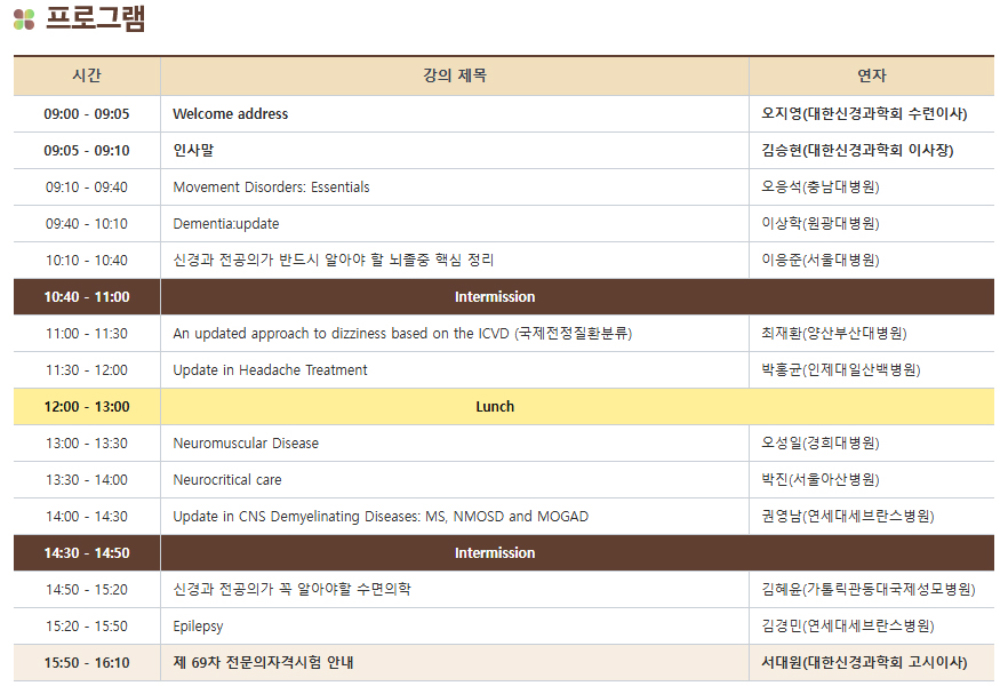Select the 인사말 lecture row title
Image resolution: width=1000 pixels, height=686 pixels.
(193, 150)
